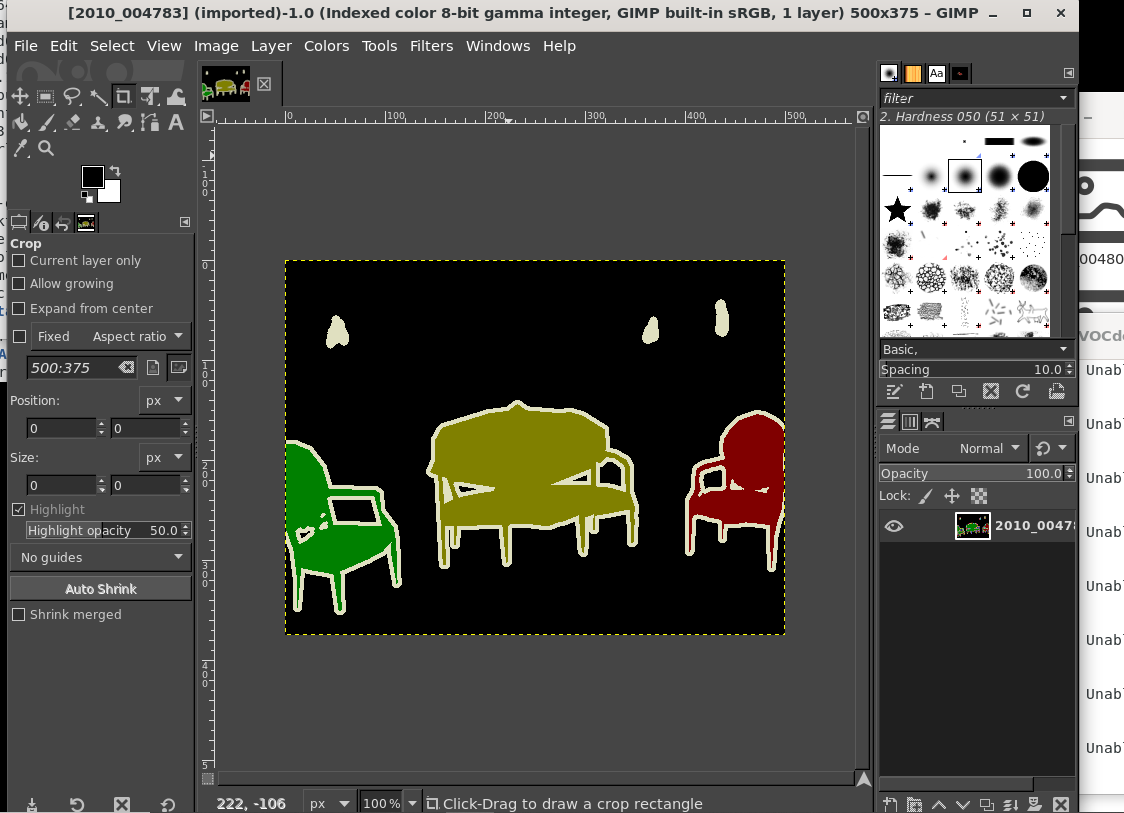
Task: Close the 2010_004783 image tab
Action: click(264, 84)
